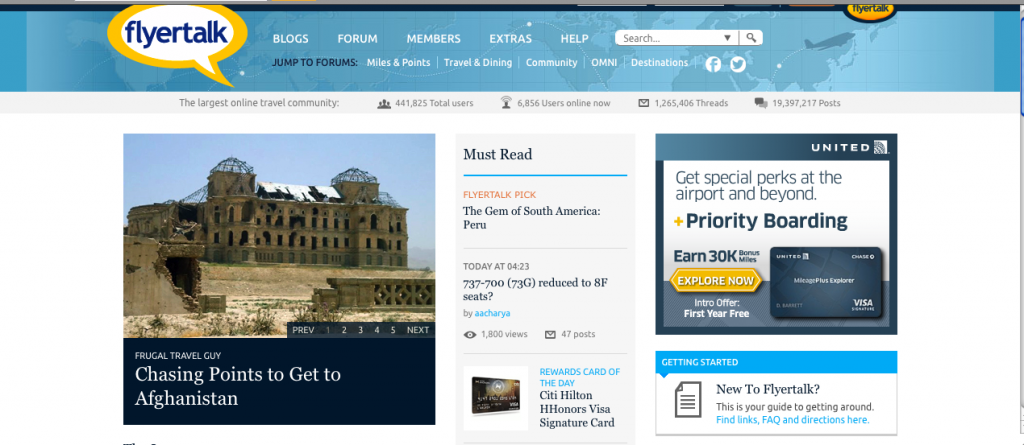
Task: Click the threads envelope icon
Action: click(644, 103)
